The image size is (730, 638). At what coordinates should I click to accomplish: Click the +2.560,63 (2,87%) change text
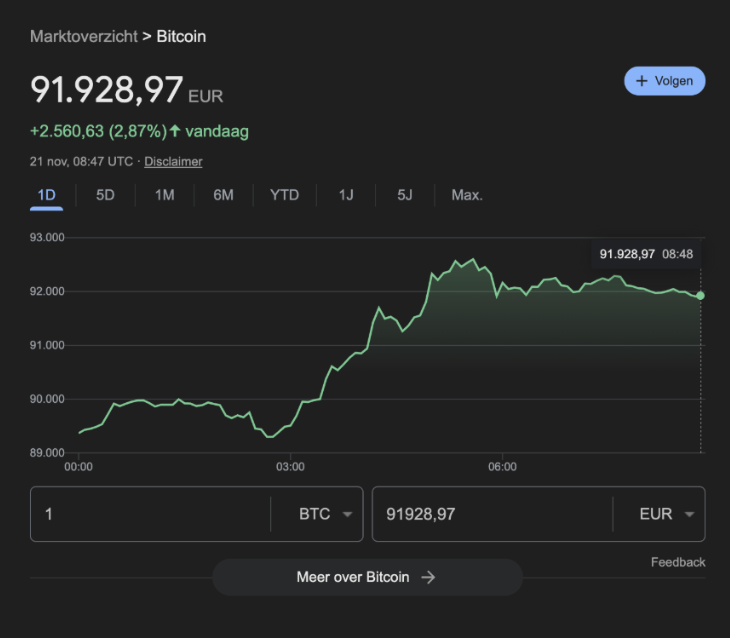(x=98, y=131)
